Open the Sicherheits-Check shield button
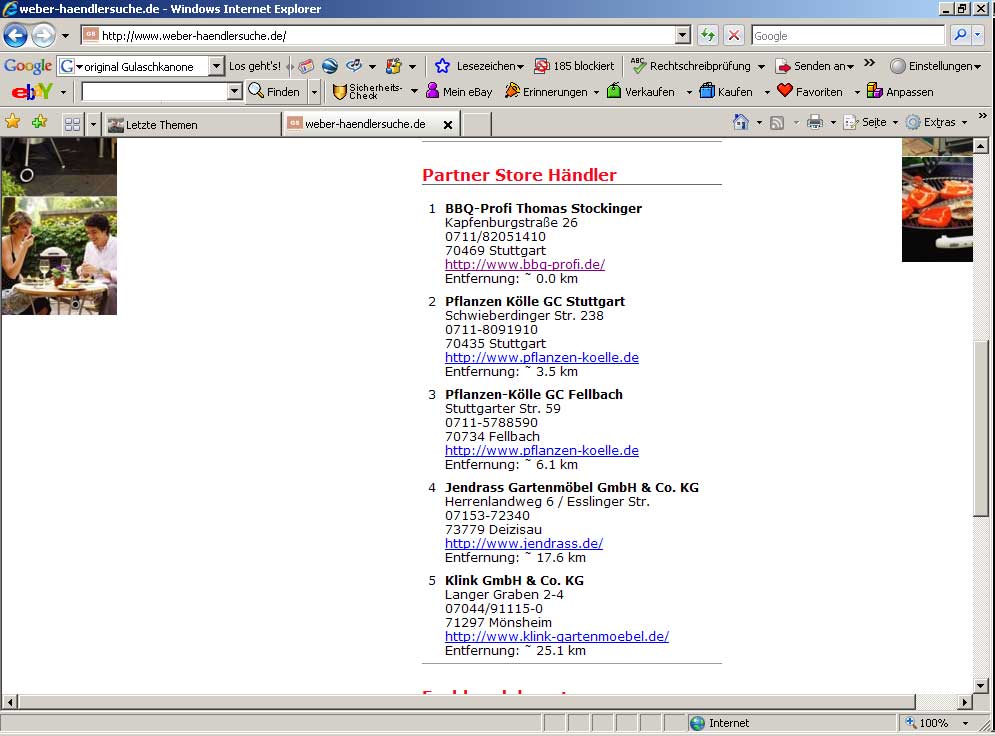This screenshot has width=995, height=736. tap(367, 92)
